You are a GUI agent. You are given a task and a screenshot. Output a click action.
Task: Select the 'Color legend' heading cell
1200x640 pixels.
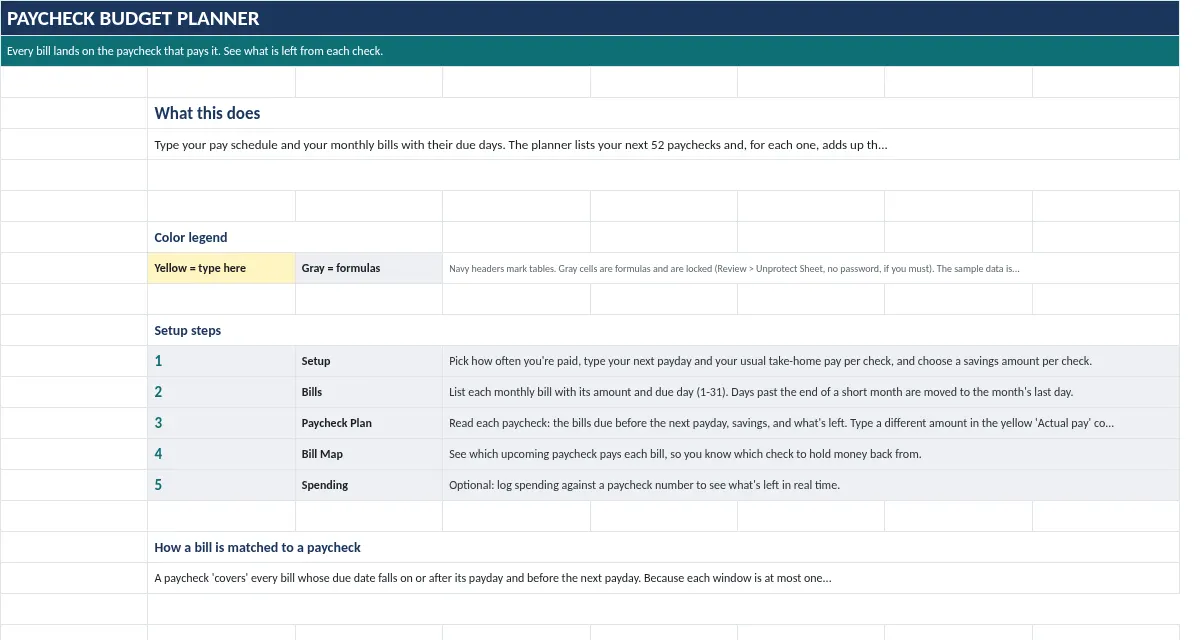(295, 237)
